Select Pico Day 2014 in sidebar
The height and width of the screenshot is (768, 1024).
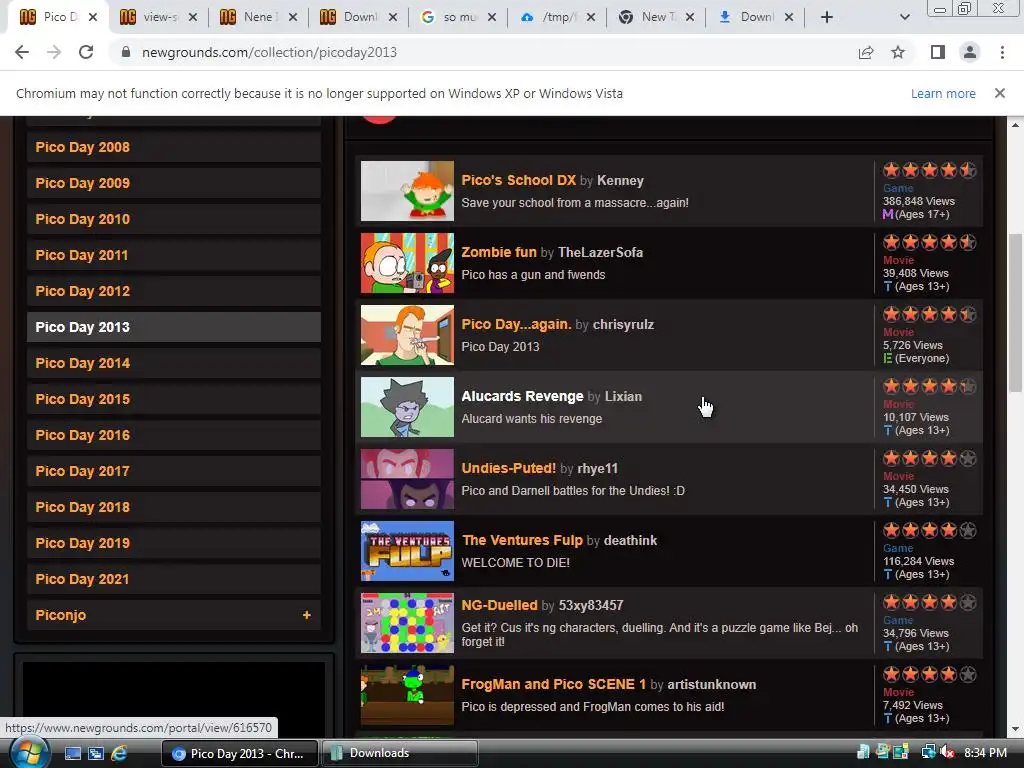[174, 363]
